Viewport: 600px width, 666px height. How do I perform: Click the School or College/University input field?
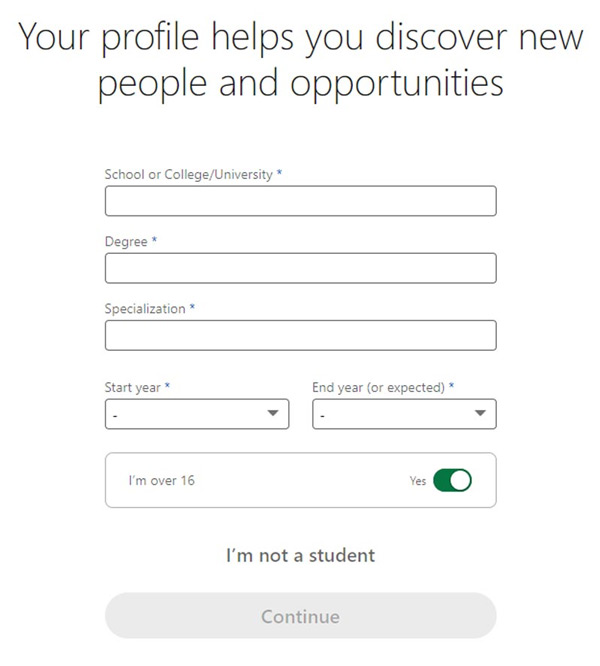click(x=300, y=201)
